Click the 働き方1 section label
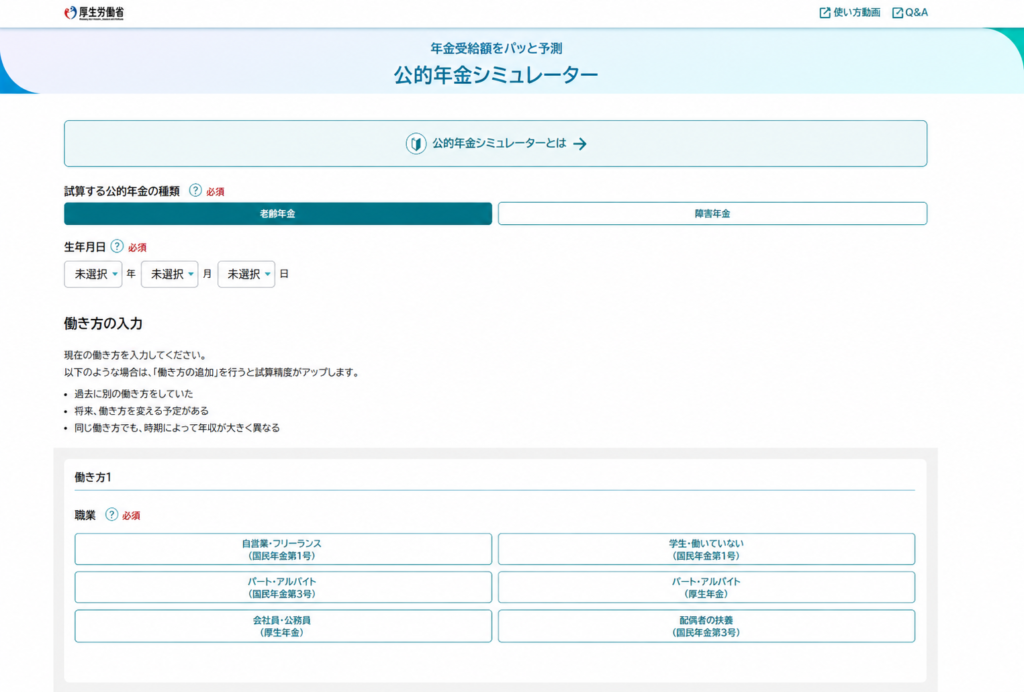 tap(93, 477)
